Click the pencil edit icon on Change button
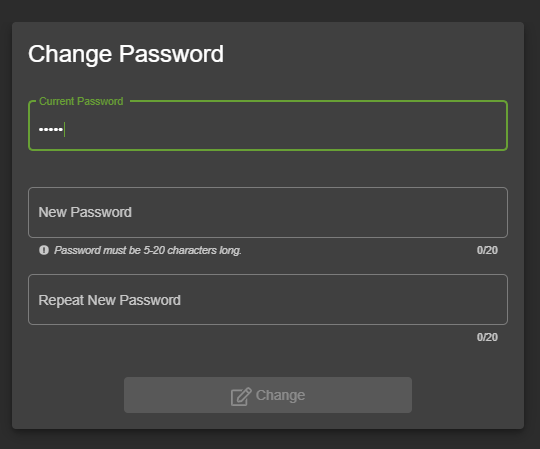Screen dimensions: 540x449 pos(241,397)
